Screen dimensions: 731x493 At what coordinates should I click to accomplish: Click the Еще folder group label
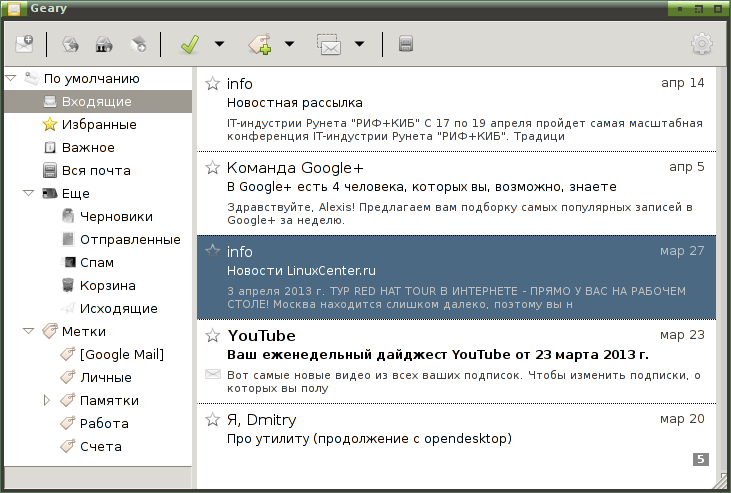(76, 193)
